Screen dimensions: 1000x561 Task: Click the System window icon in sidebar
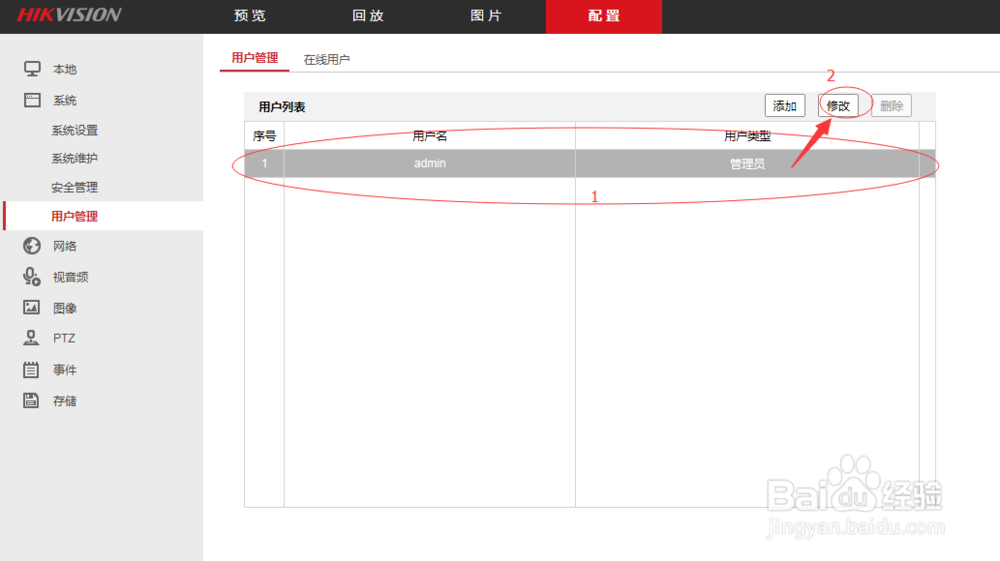[32, 100]
